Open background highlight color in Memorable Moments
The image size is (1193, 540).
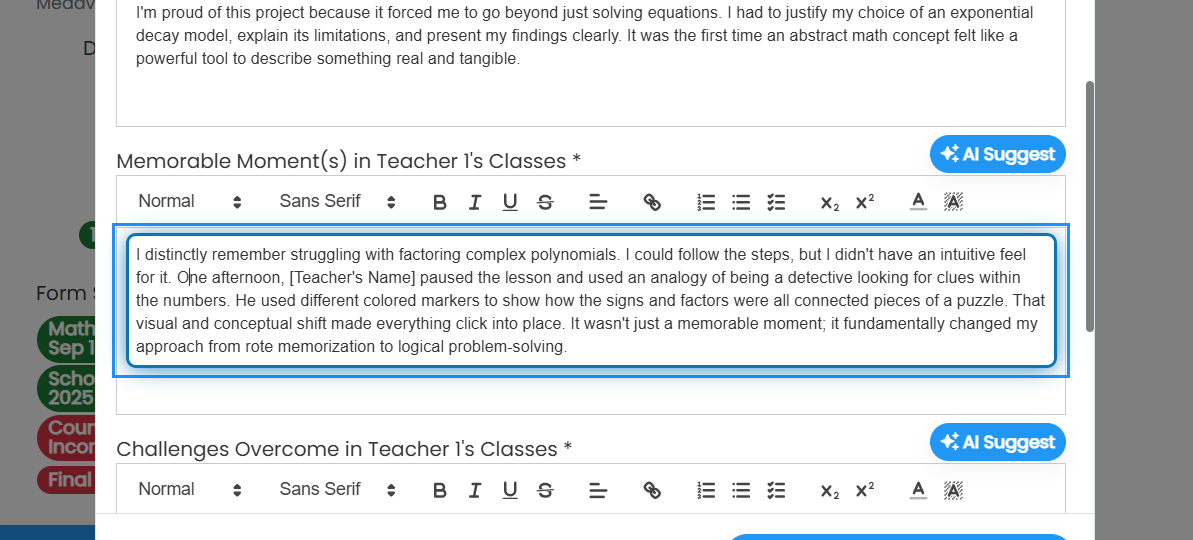coord(953,202)
